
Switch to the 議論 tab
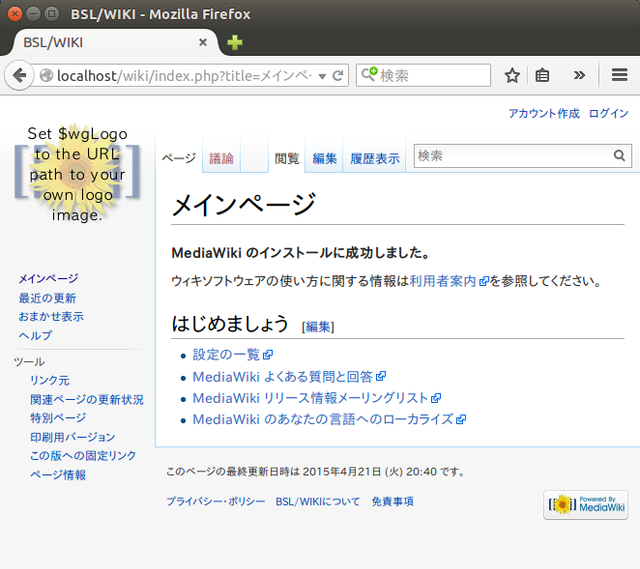point(221,158)
